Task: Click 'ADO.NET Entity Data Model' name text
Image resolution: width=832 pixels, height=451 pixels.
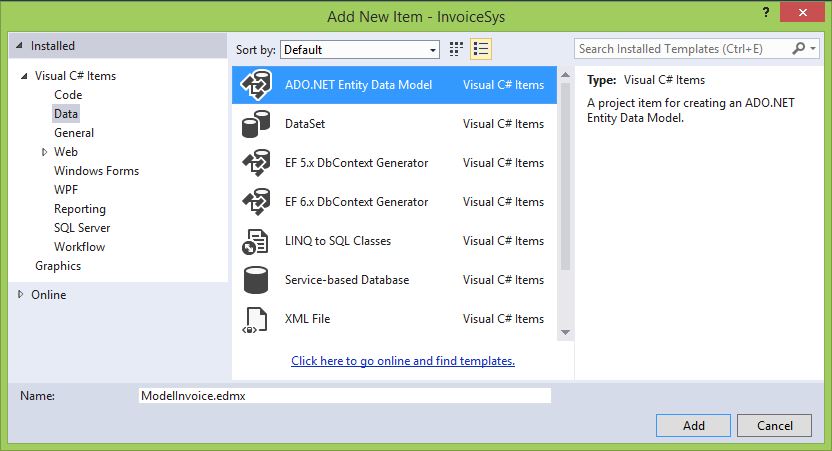Action: (x=358, y=85)
